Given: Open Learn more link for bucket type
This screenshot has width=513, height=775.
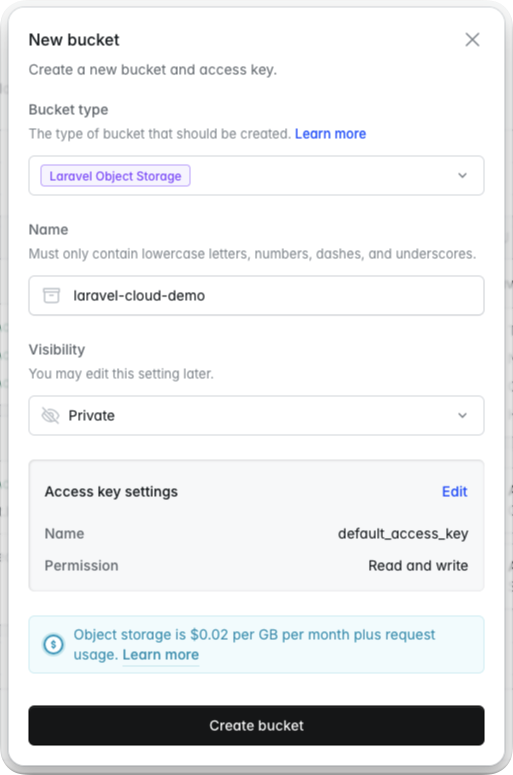Looking at the screenshot, I should point(330,134).
